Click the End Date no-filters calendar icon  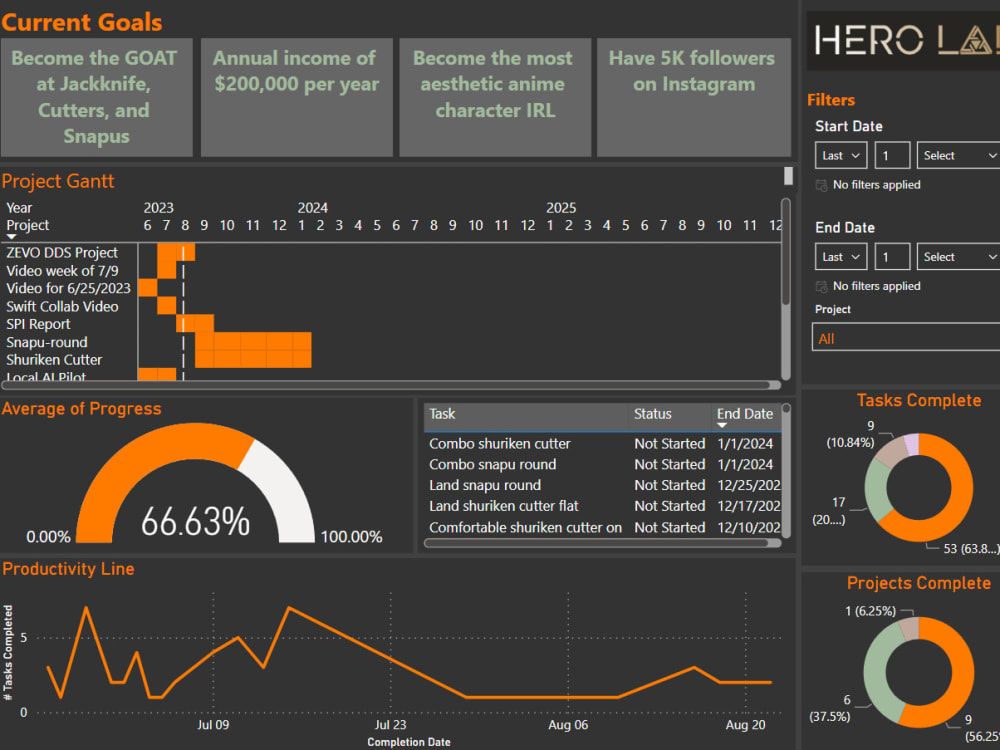tap(821, 286)
